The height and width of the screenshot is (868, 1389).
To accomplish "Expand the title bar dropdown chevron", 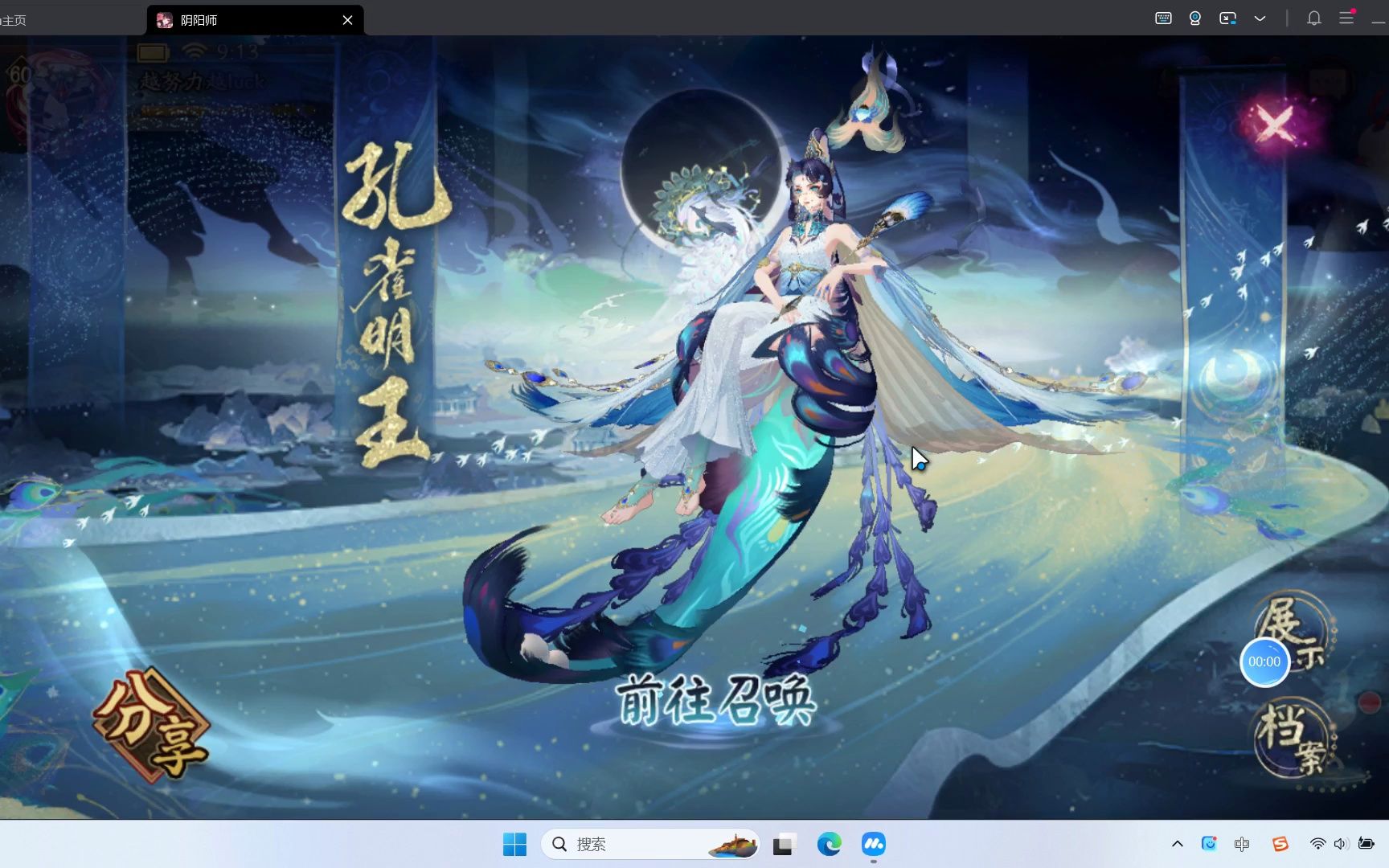I will [1260, 18].
